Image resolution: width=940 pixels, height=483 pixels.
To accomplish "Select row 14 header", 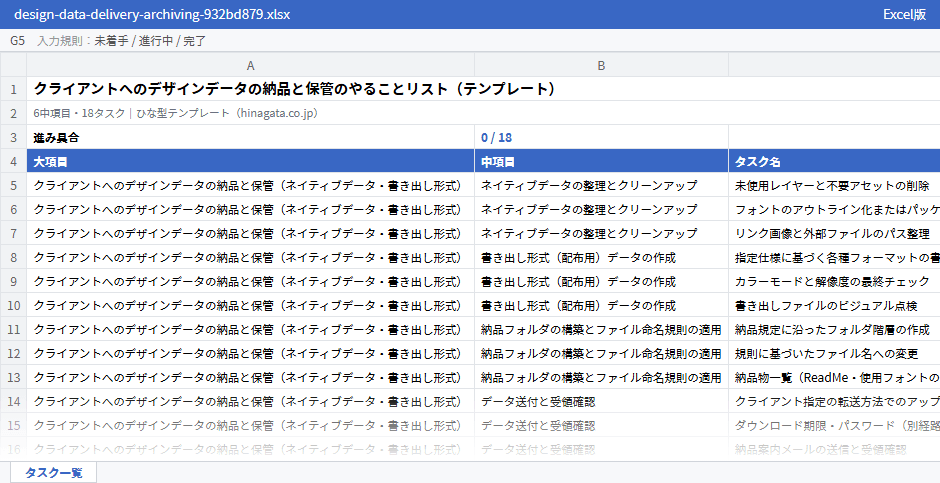I will pyautogui.click(x=13, y=402).
